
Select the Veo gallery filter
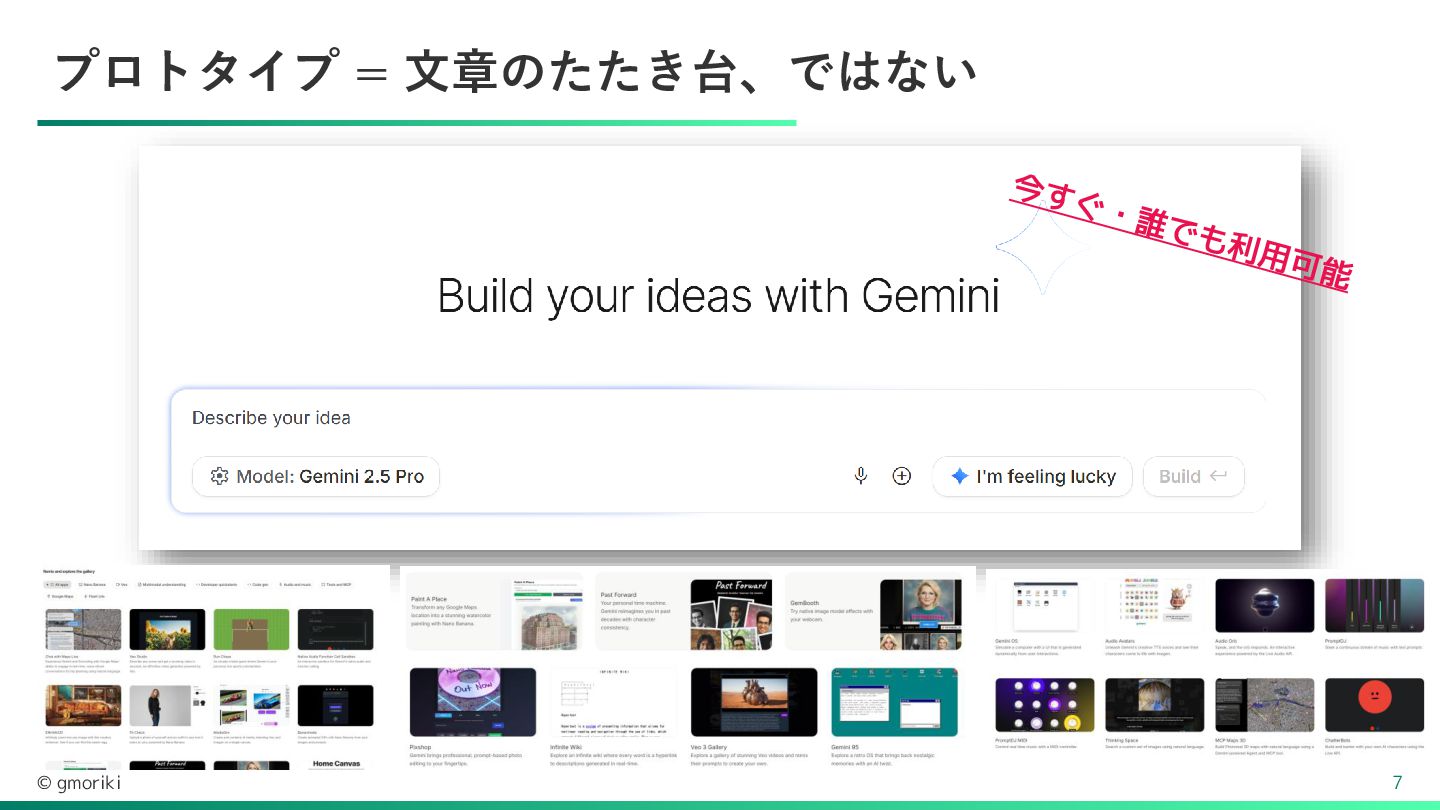[x=121, y=584]
